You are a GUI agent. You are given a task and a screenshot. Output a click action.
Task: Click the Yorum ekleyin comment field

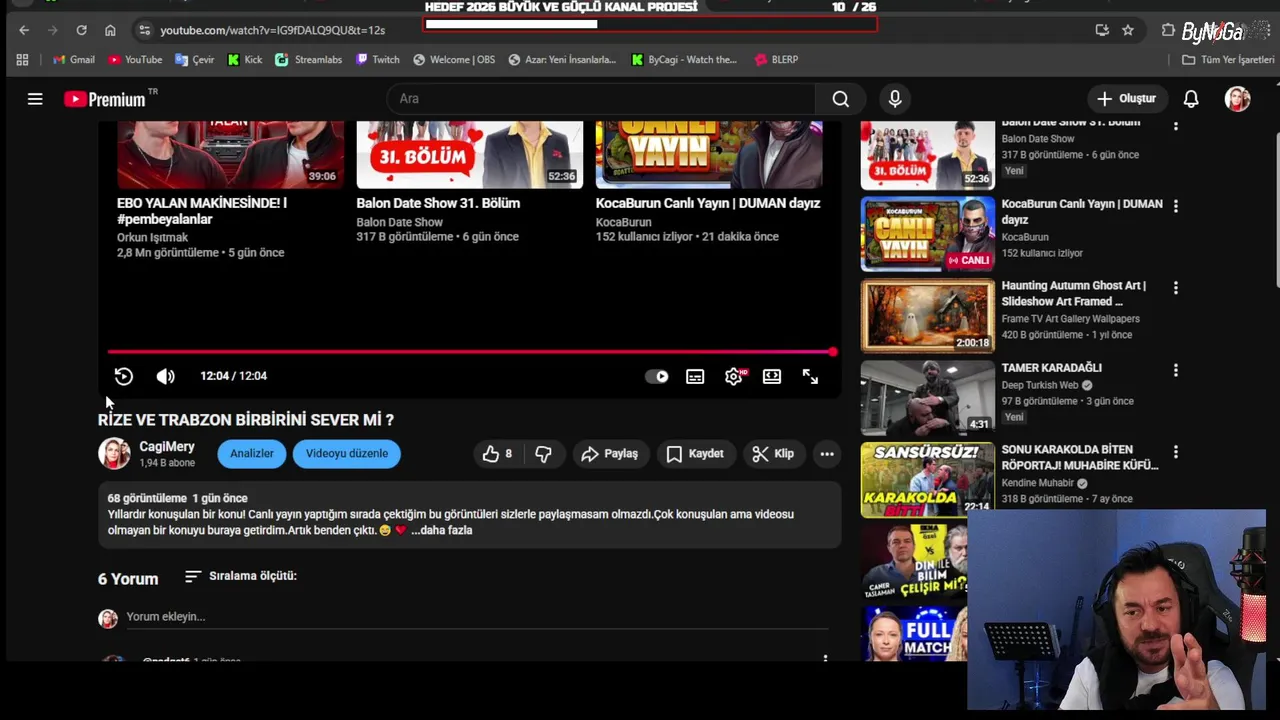pyautogui.click(x=477, y=617)
